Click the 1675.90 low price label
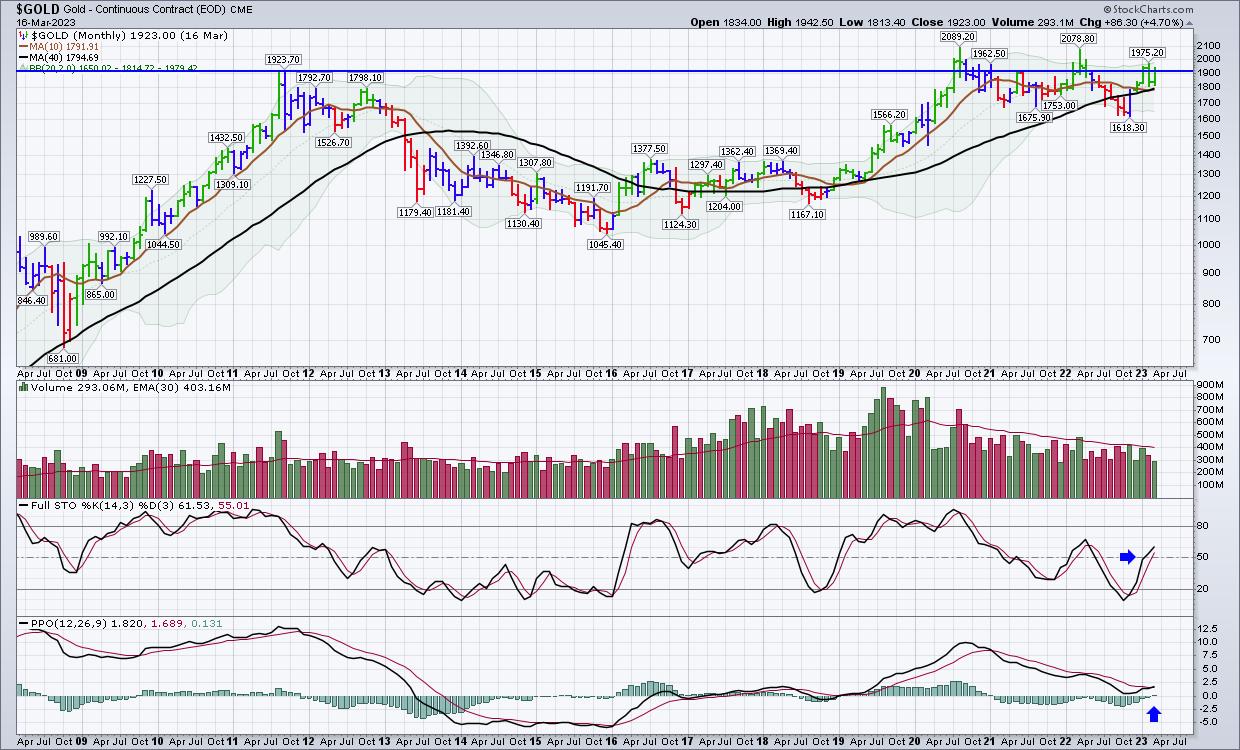 click(1036, 118)
